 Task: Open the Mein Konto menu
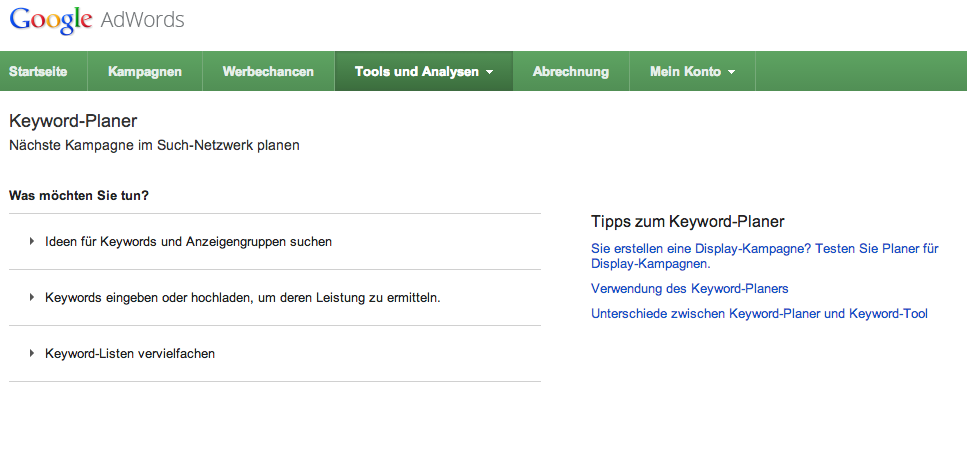[685, 72]
